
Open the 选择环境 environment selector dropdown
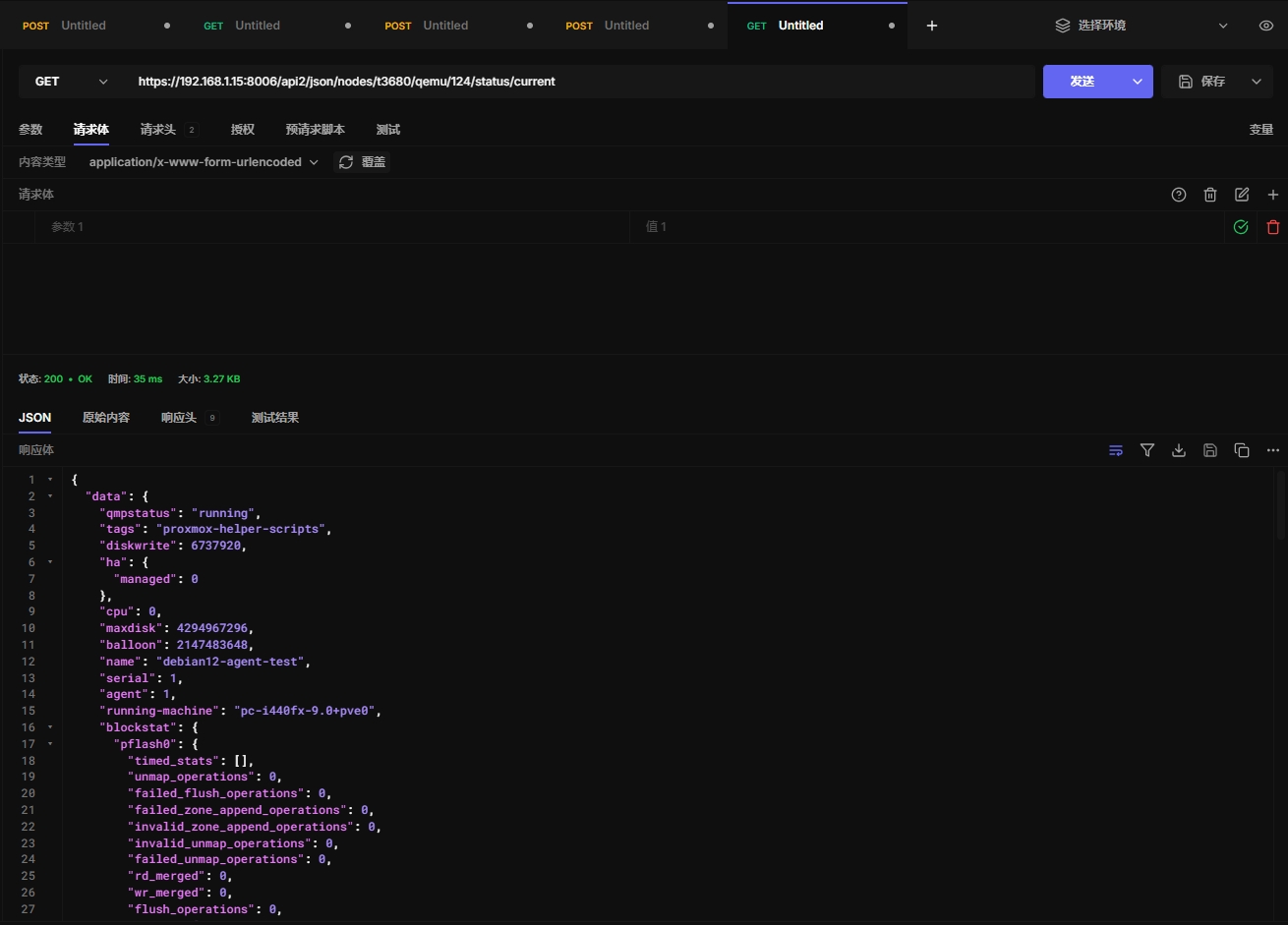click(x=1141, y=26)
